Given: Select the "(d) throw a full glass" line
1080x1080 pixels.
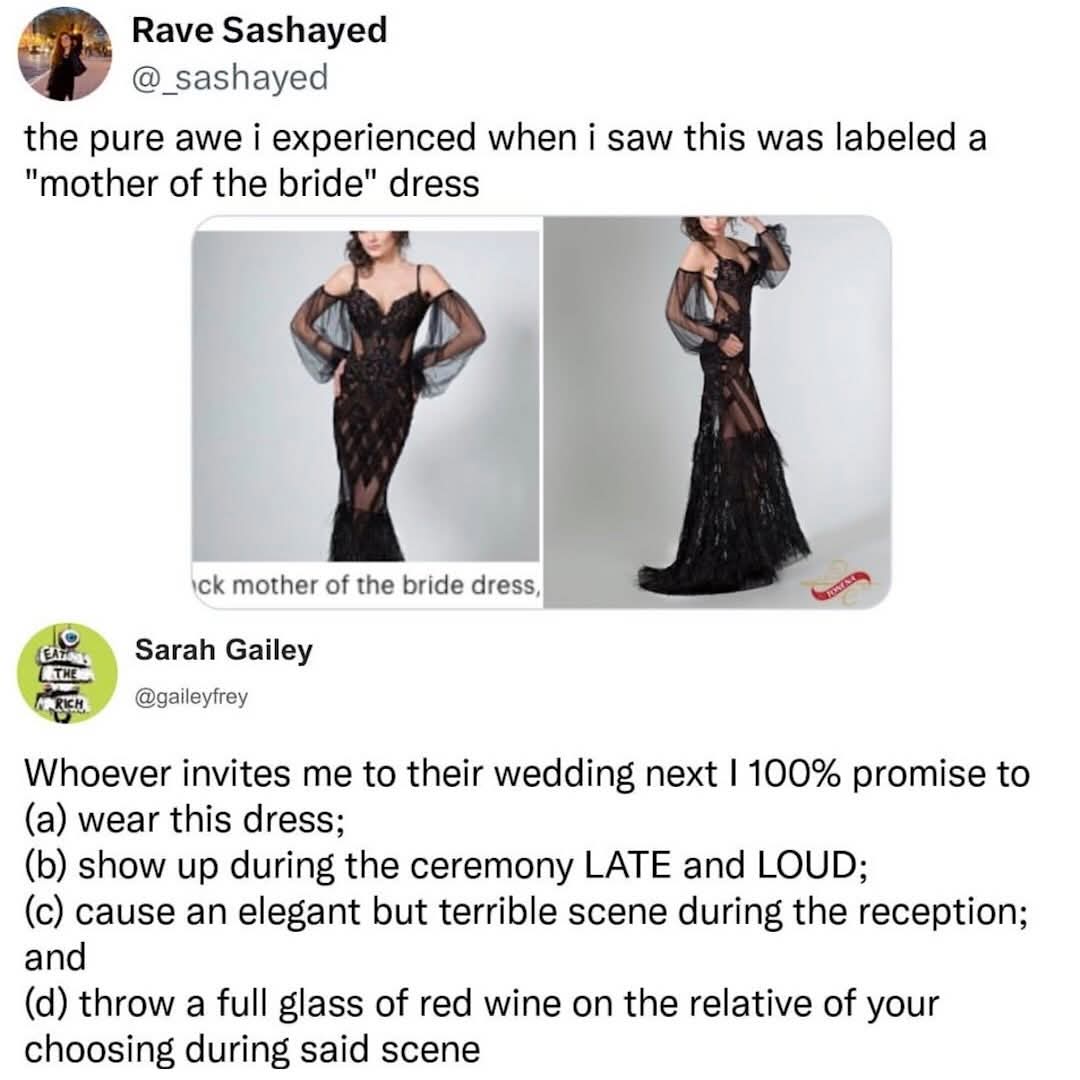Looking at the screenshot, I should (x=480, y=1004).
